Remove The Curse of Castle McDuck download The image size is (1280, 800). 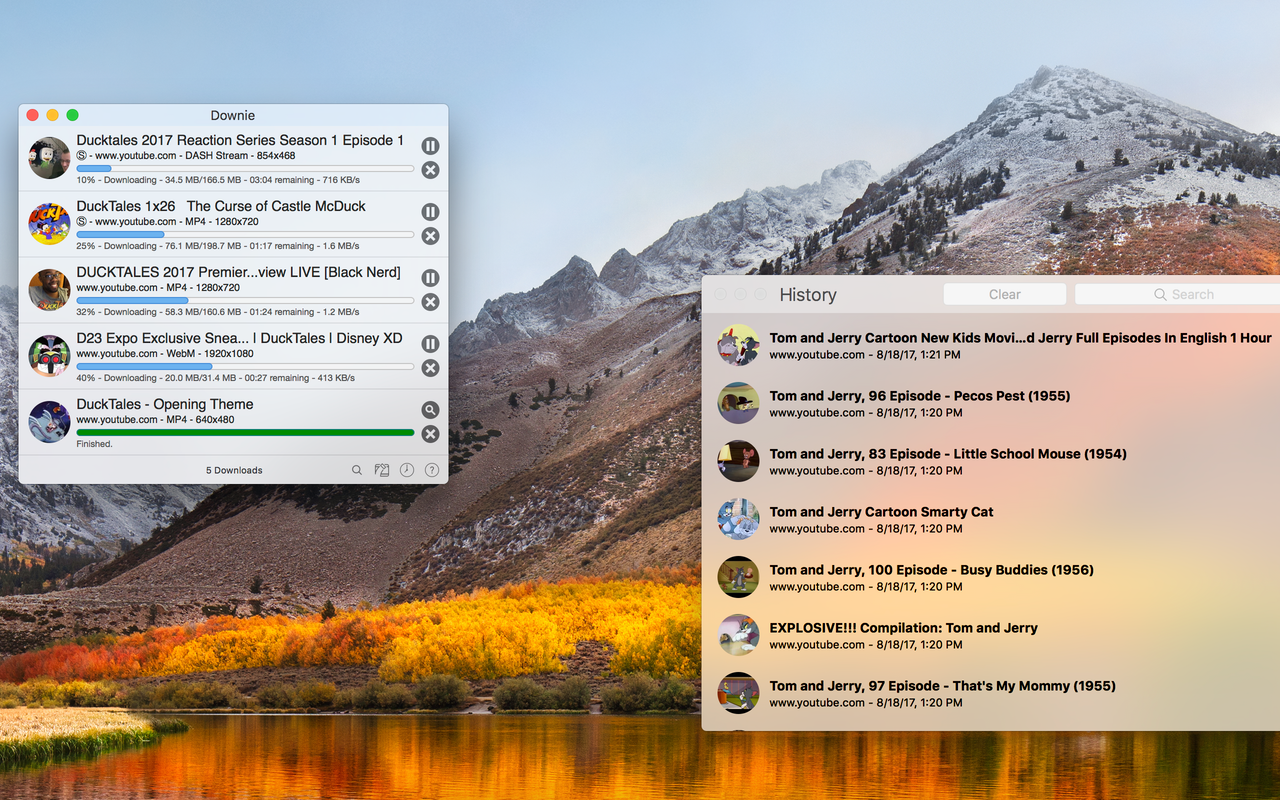pos(430,236)
